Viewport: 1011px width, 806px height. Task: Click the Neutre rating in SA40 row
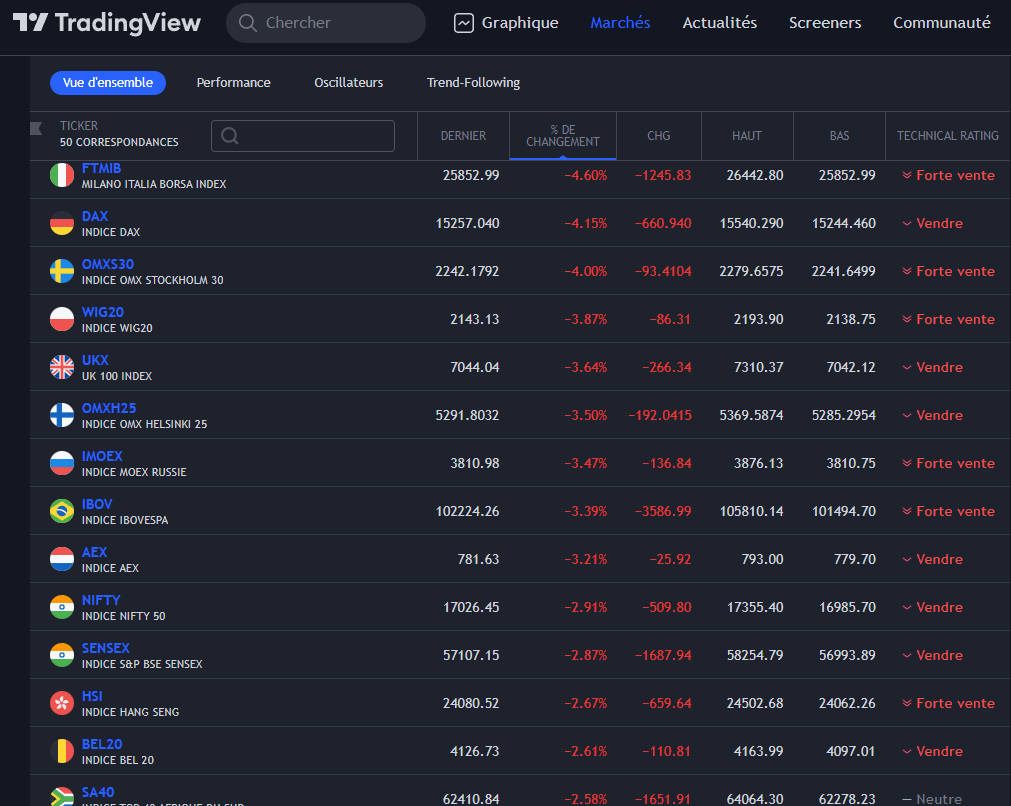pyautogui.click(x=932, y=799)
